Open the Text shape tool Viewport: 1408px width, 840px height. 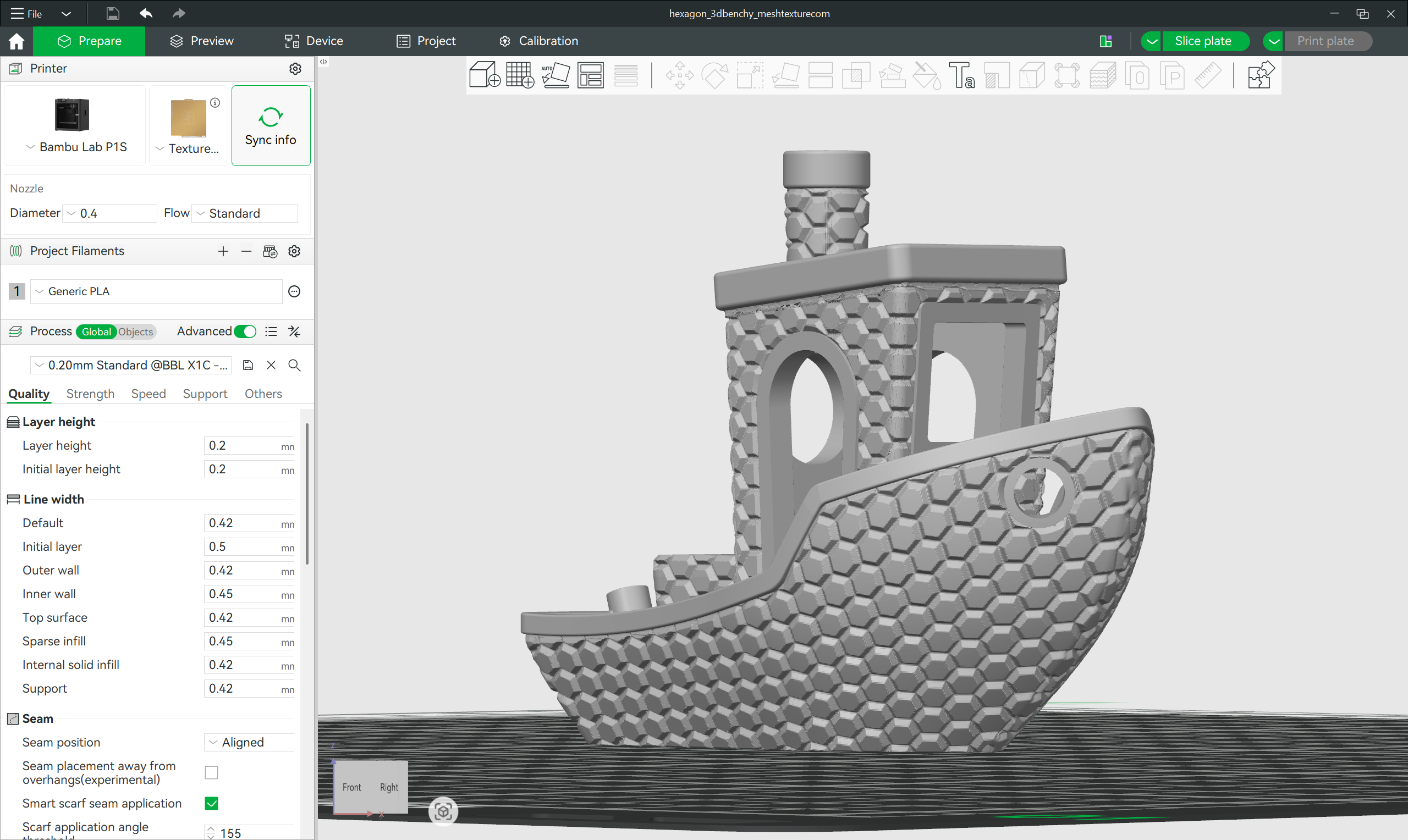point(961,75)
